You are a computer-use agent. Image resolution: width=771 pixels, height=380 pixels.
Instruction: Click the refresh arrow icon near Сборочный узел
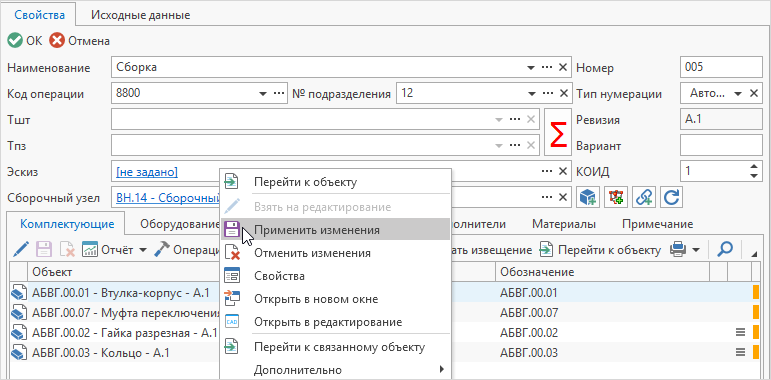click(x=671, y=197)
